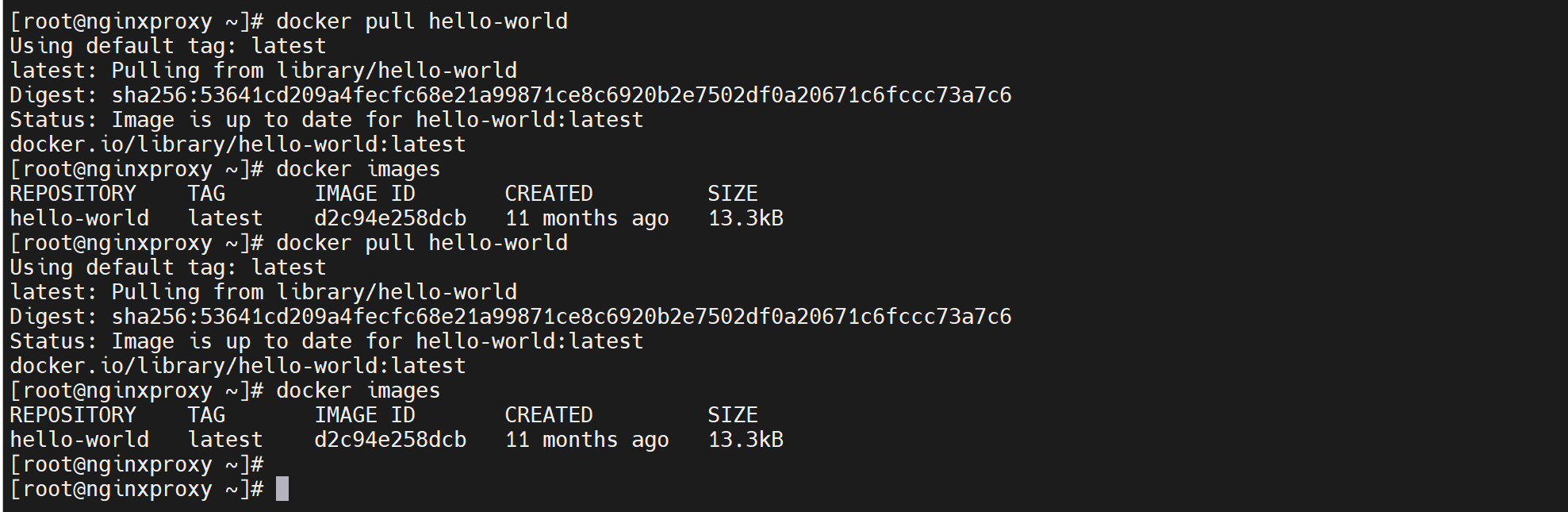Viewport: 1568px width, 512px height.
Task: Click the first 'docker images' command
Action: 358,169
